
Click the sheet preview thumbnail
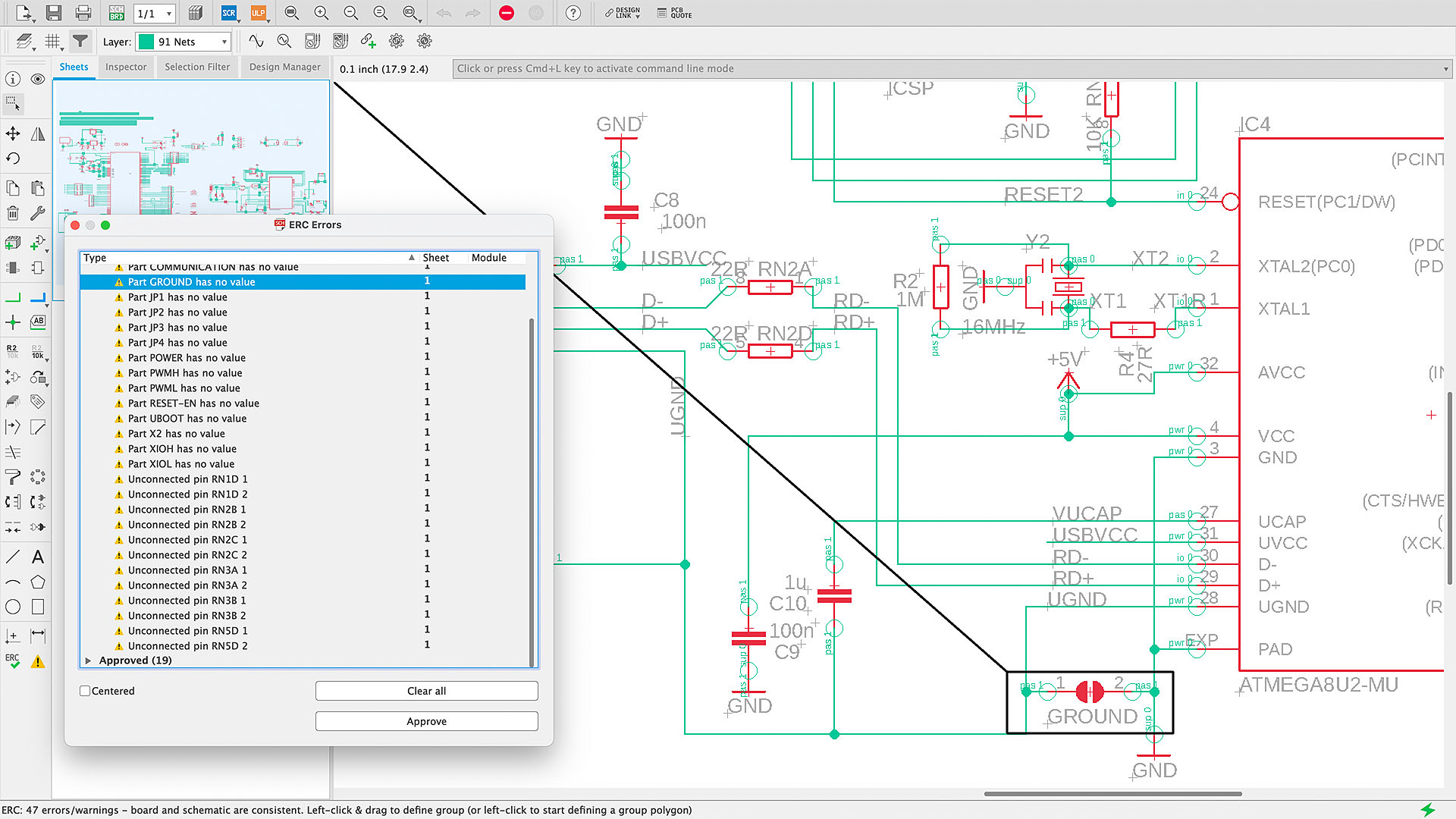(192, 149)
